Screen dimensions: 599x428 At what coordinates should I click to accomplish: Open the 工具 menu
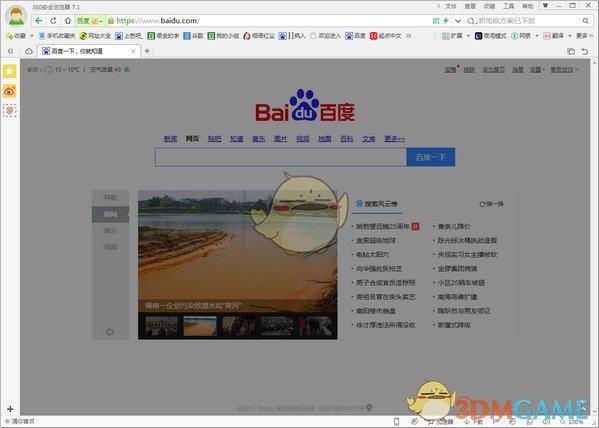click(508, 6)
